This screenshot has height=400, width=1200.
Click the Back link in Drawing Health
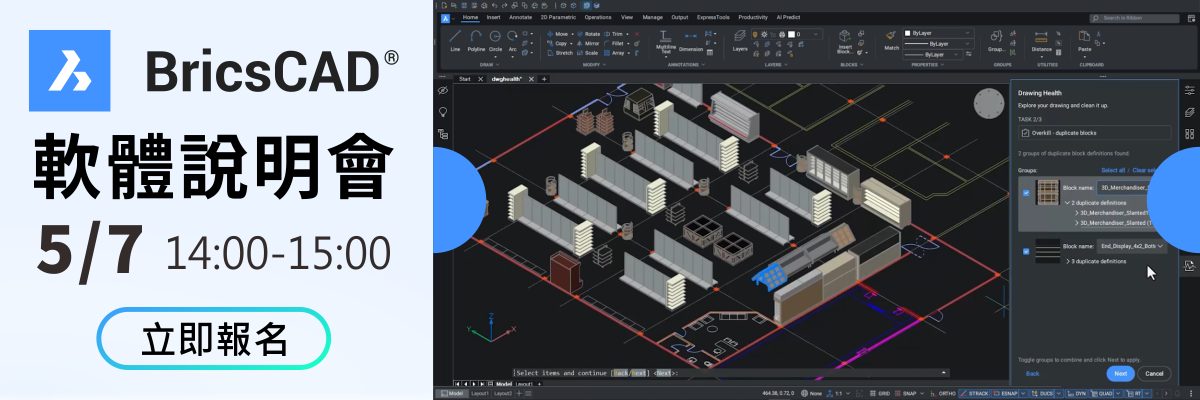click(x=1033, y=373)
